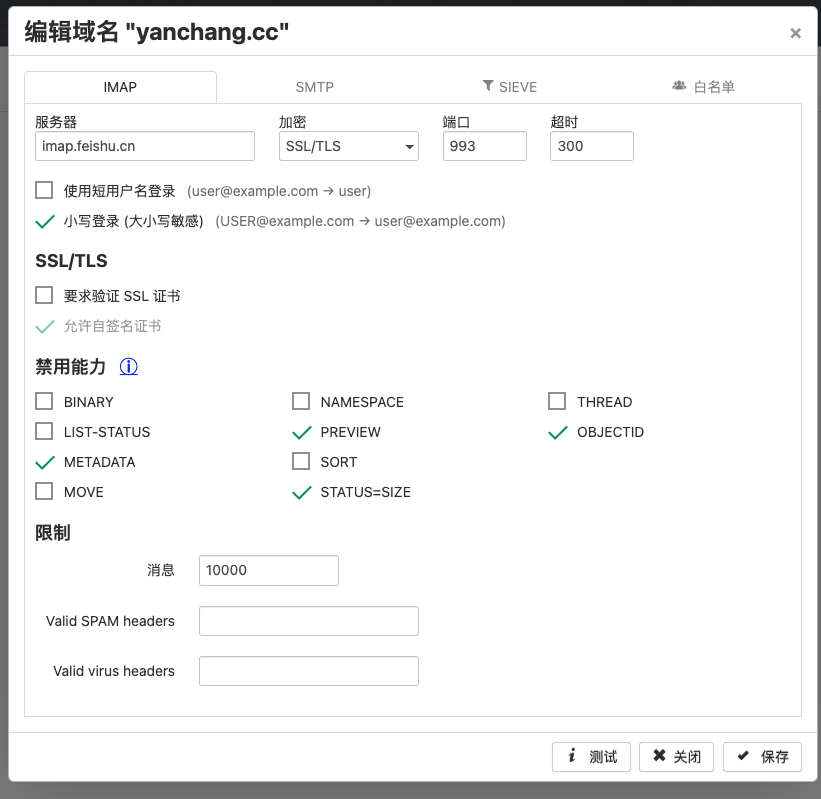
Task: Tick the BINARY capability checkbox
Action: coord(44,401)
